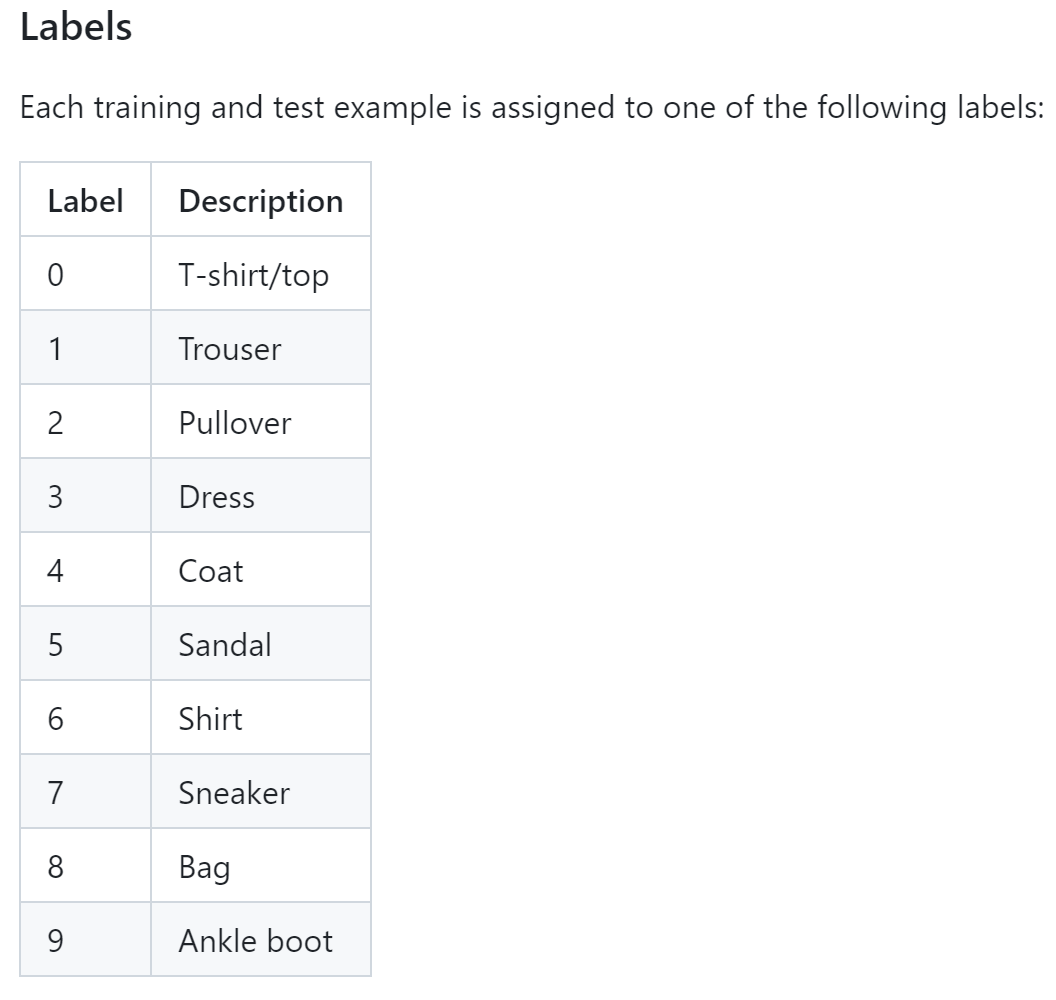Select the Ankle boot description cell
This screenshot has height=1000, width=1056.
(x=261, y=940)
